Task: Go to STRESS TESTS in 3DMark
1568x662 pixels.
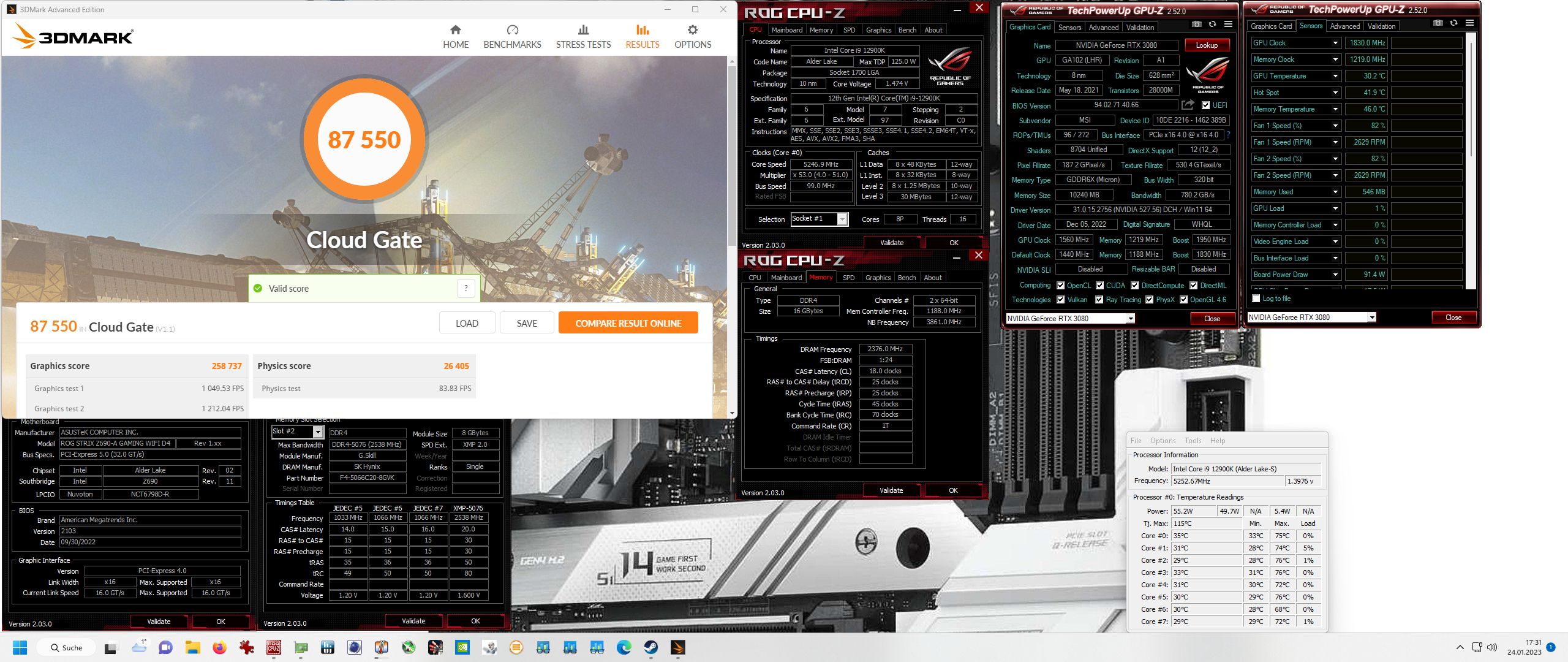Action: [583, 37]
